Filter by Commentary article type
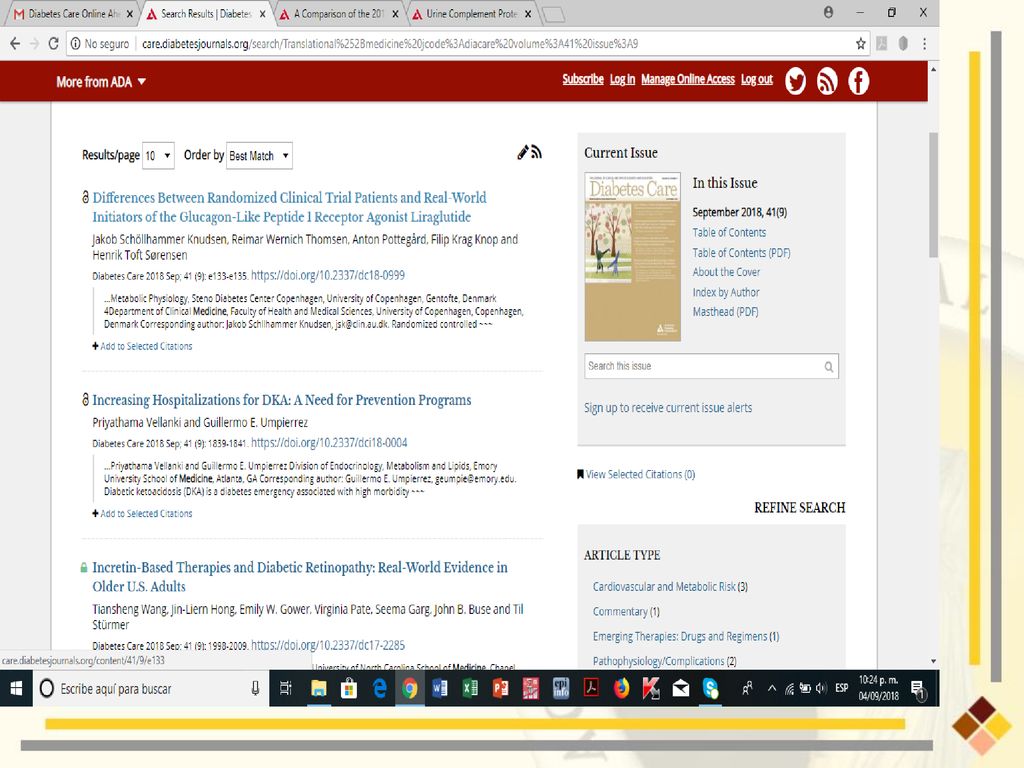Image resolution: width=1024 pixels, height=768 pixels. [620, 611]
